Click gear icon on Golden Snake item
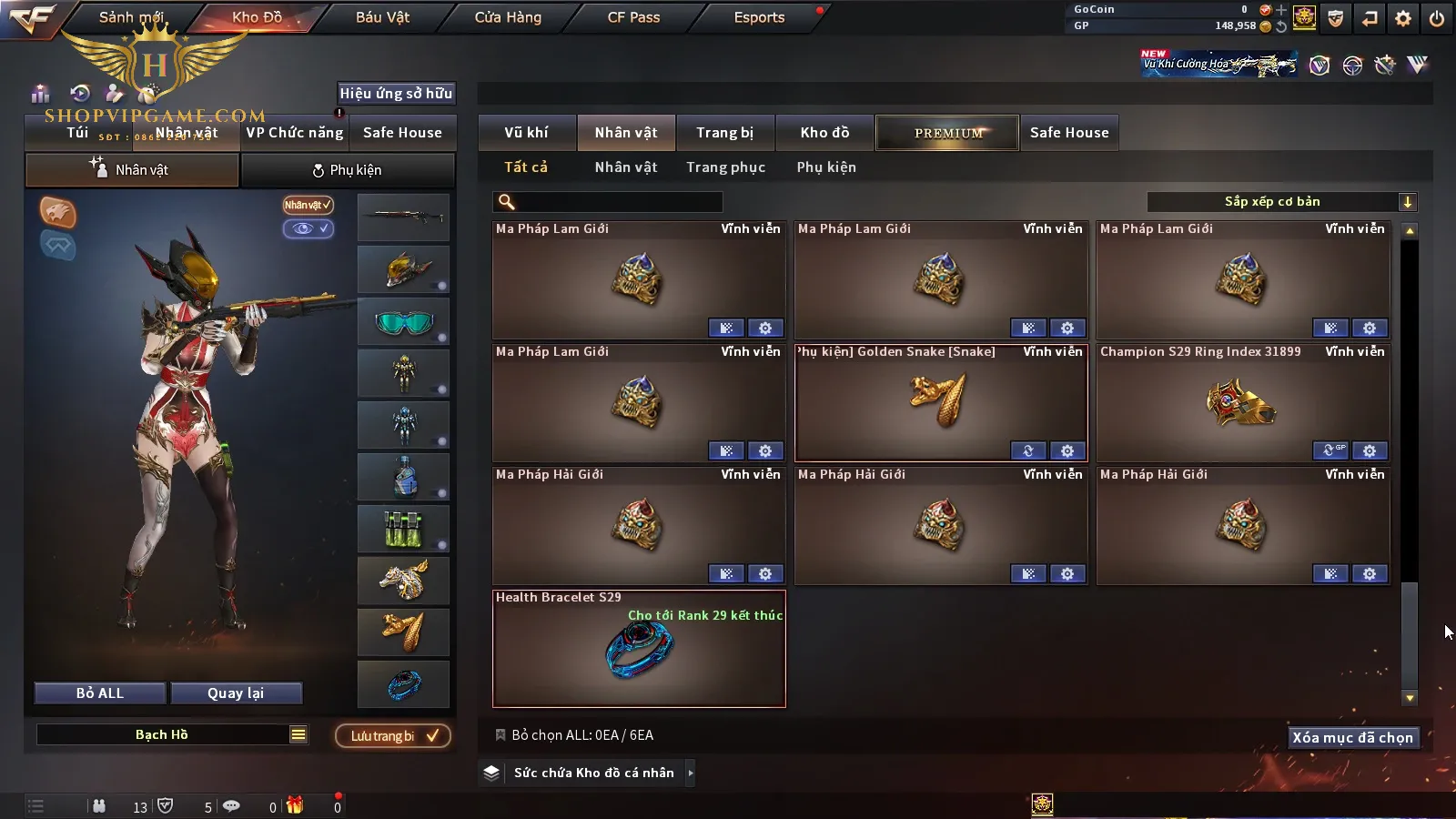 tap(1067, 450)
